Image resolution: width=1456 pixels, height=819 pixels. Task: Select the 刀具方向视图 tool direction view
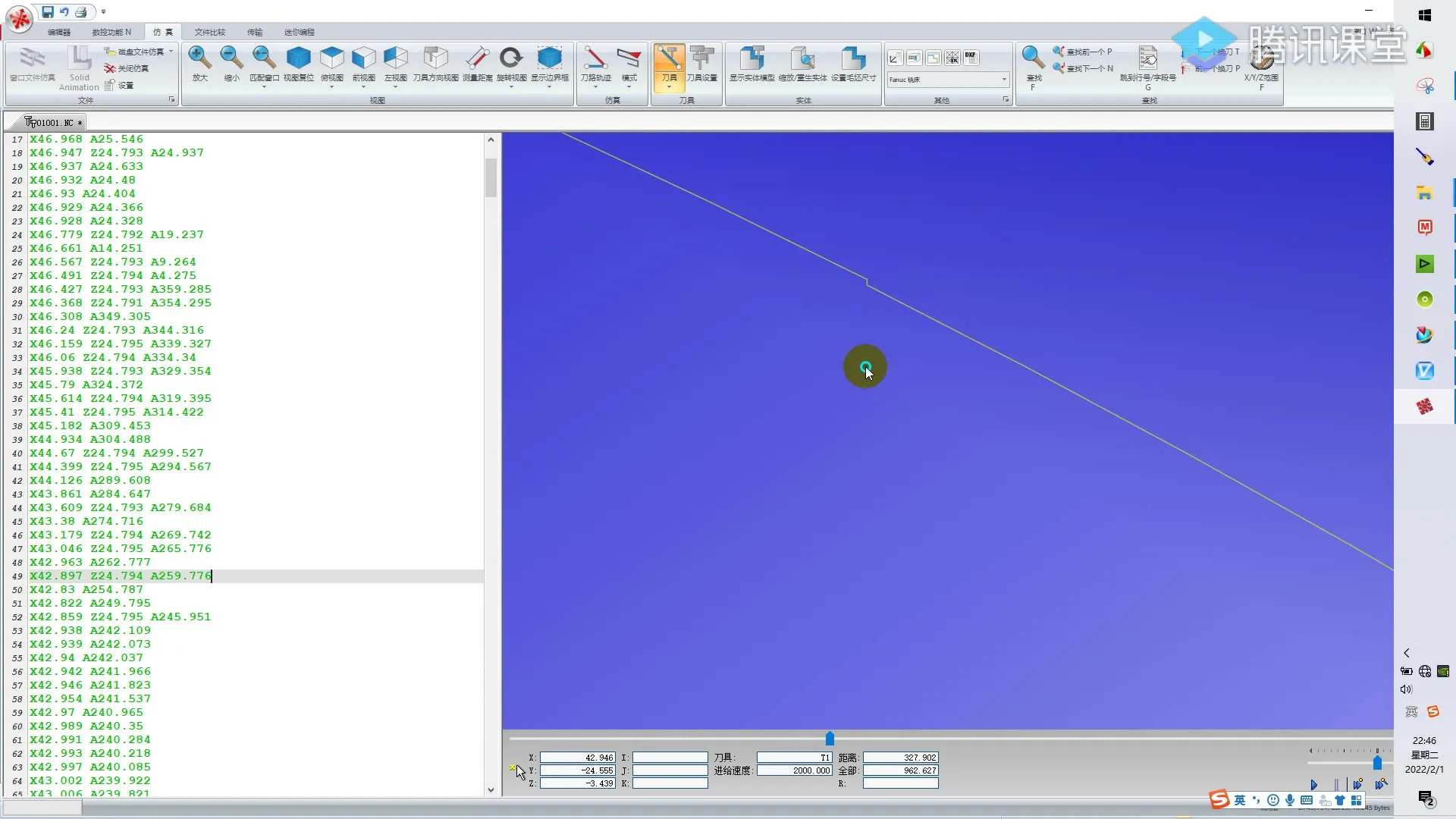coord(435,59)
